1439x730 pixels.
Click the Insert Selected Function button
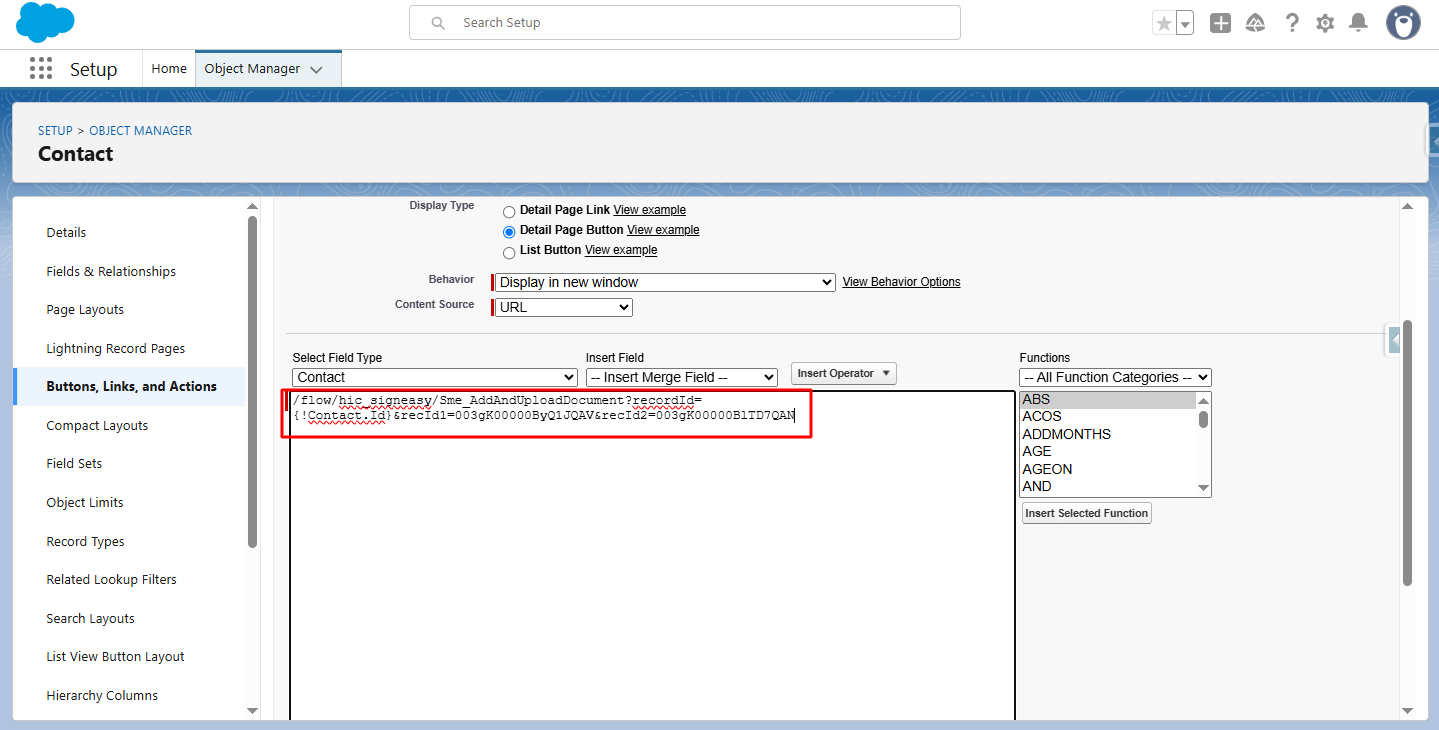tap(1086, 513)
